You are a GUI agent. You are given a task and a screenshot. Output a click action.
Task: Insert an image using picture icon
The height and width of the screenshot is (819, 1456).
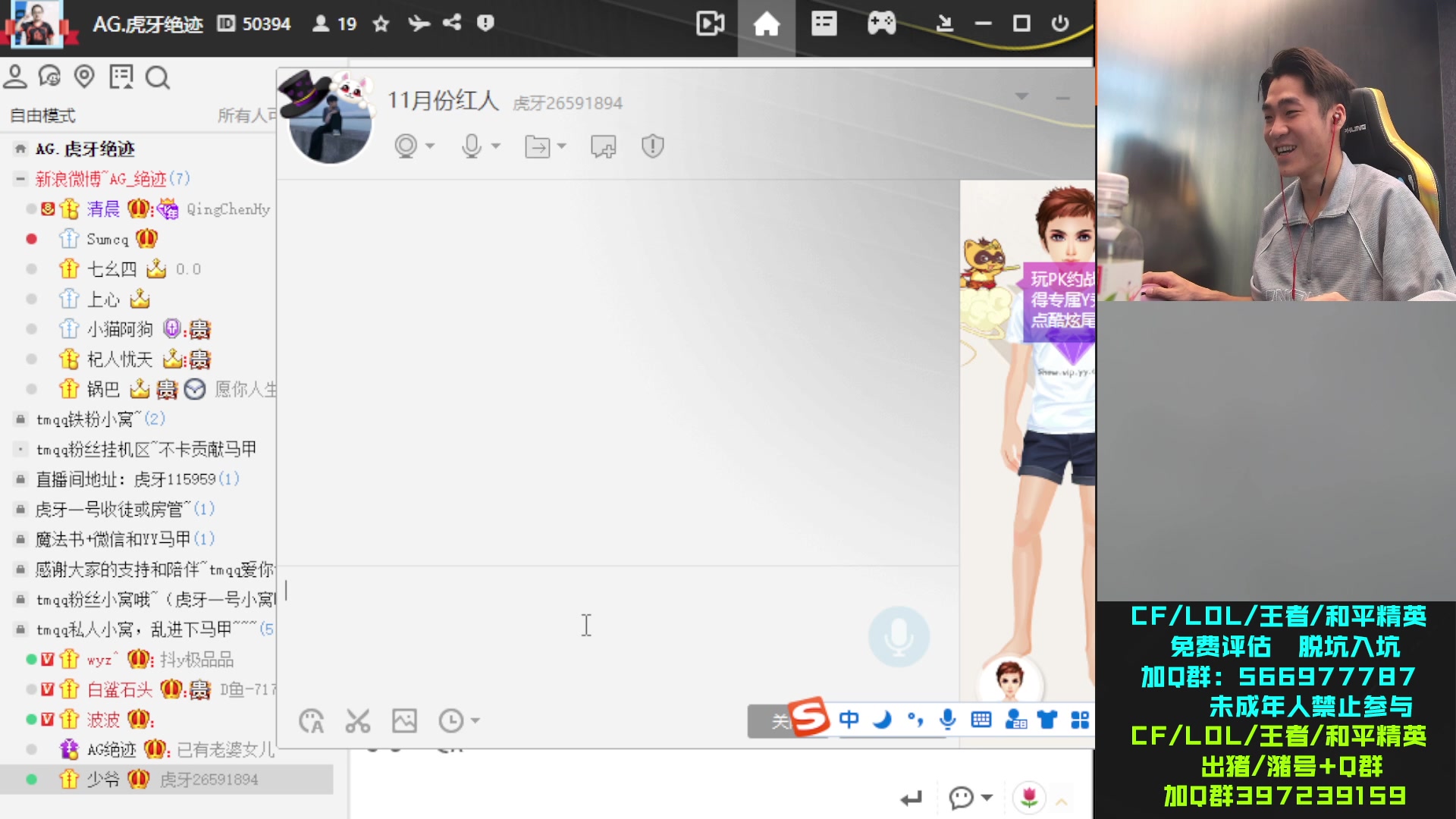coord(404,720)
